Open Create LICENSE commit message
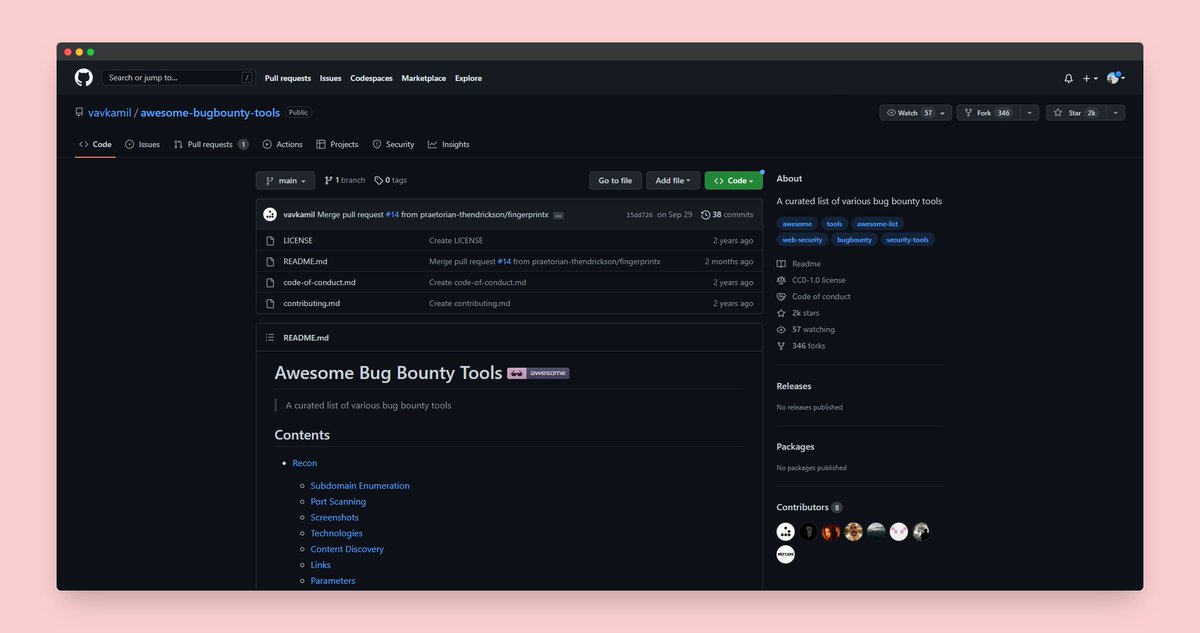Image resolution: width=1200 pixels, height=633 pixels. pos(456,240)
